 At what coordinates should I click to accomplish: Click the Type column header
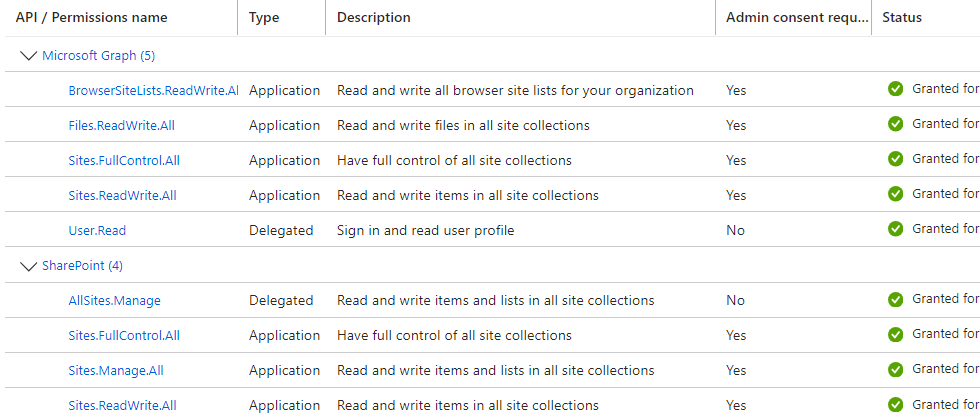tap(264, 18)
